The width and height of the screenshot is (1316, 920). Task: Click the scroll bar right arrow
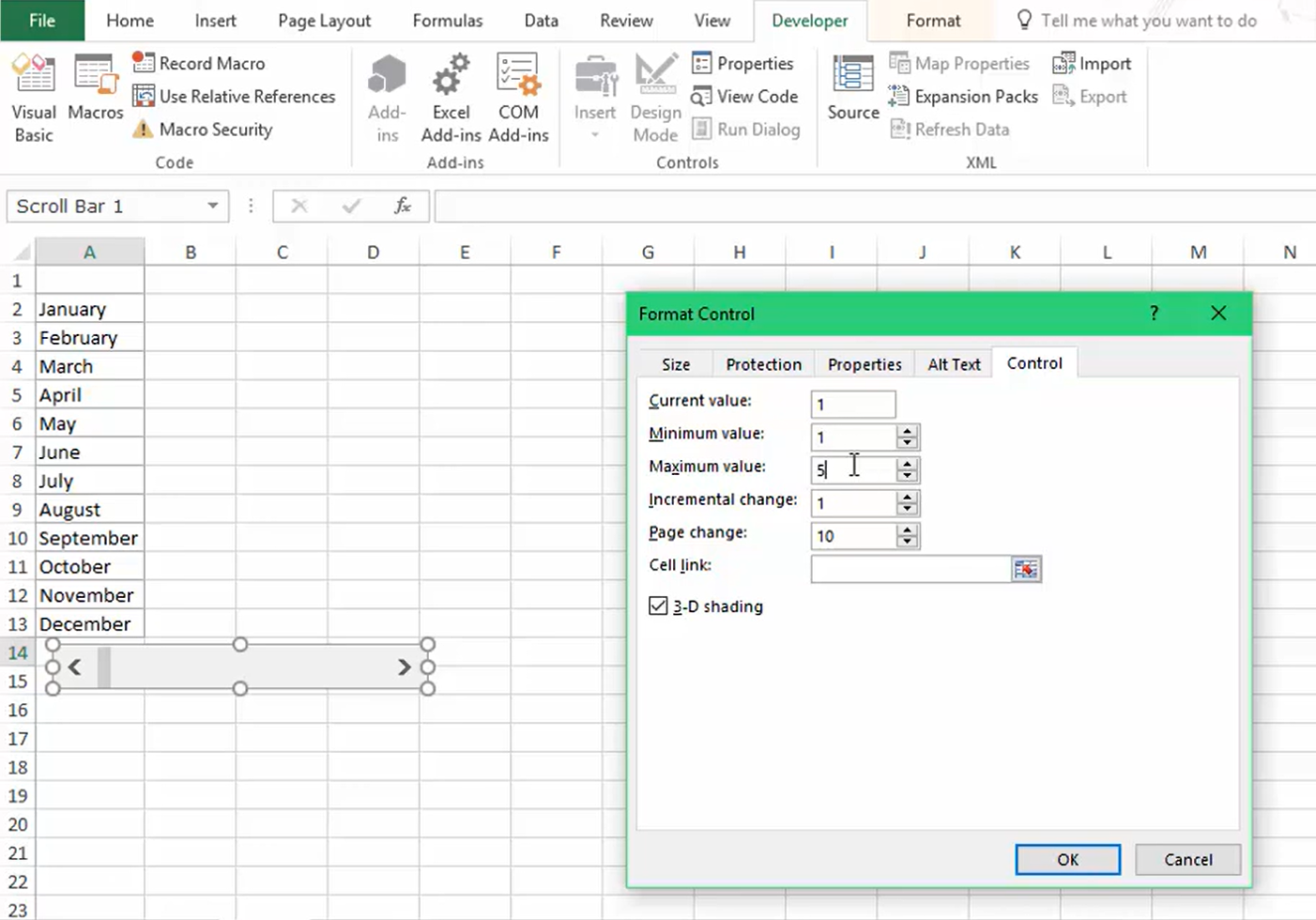coord(404,667)
